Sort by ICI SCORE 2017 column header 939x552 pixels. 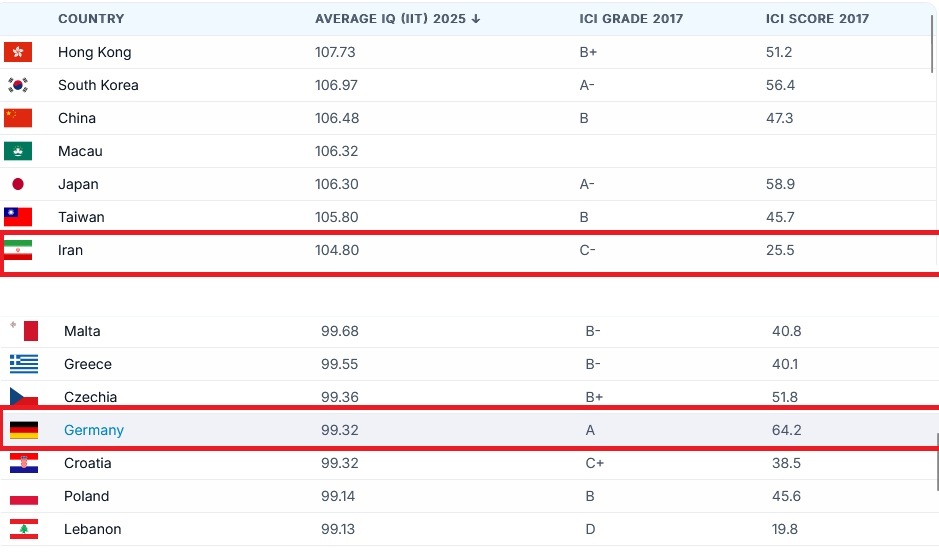coord(817,19)
